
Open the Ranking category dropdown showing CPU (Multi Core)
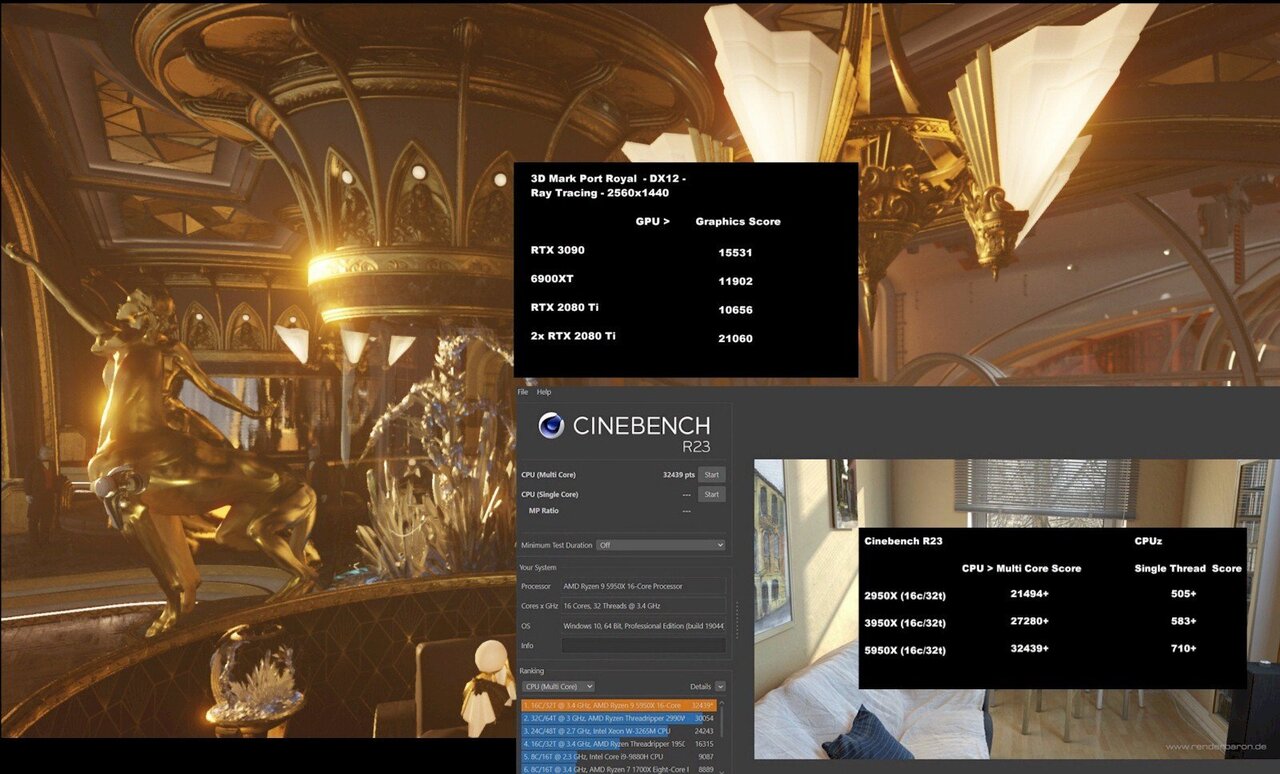[x=556, y=686]
